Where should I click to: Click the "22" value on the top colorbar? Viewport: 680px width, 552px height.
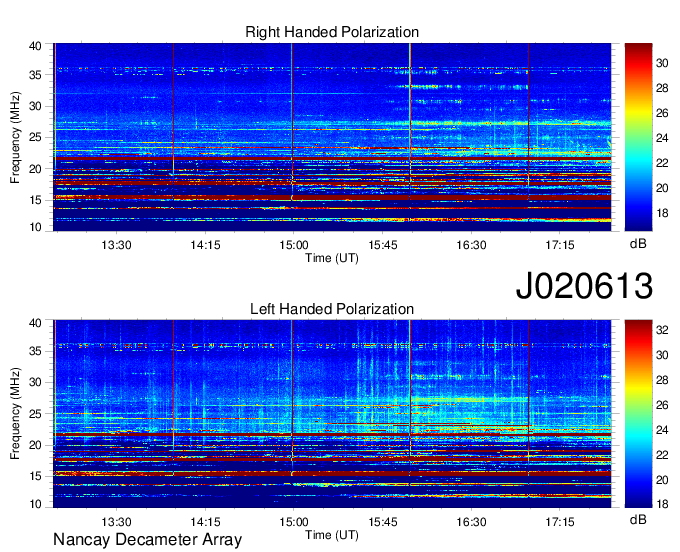pyautogui.click(x=662, y=163)
